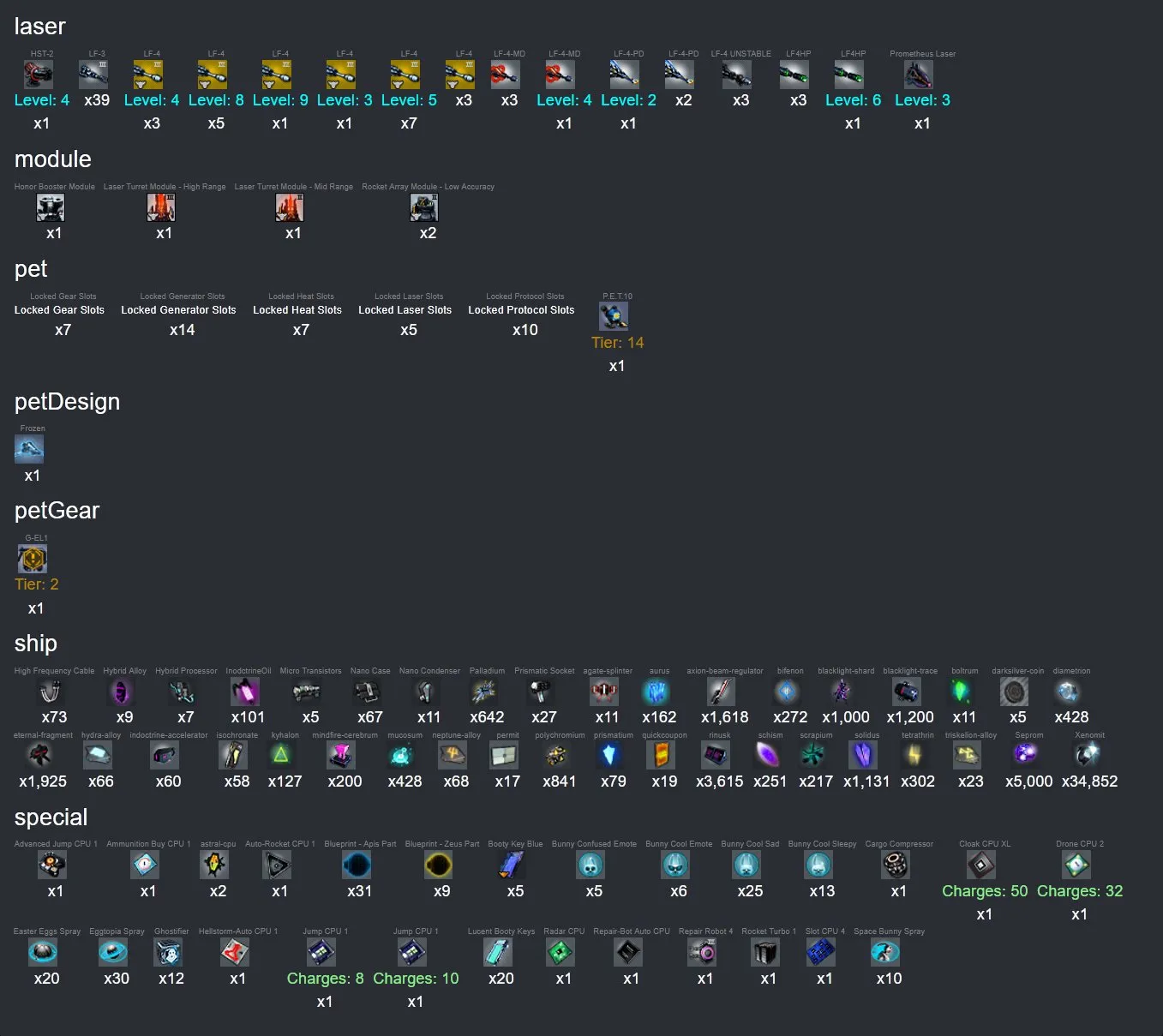
Task: Open the P.E.T.10 pet icon
Action: pyautogui.click(x=614, y=317)
